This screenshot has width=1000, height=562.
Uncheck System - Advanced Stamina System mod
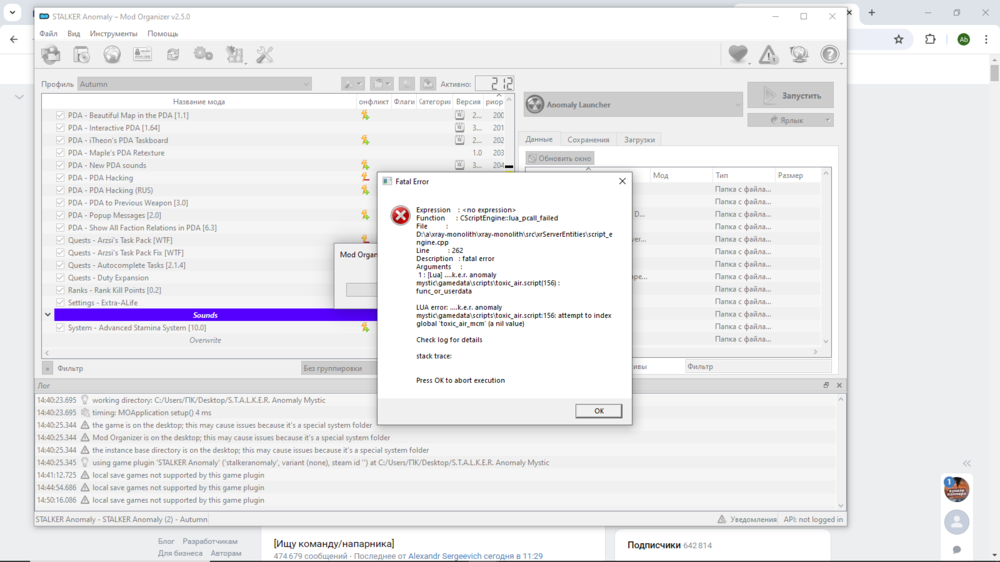point(60,327)
